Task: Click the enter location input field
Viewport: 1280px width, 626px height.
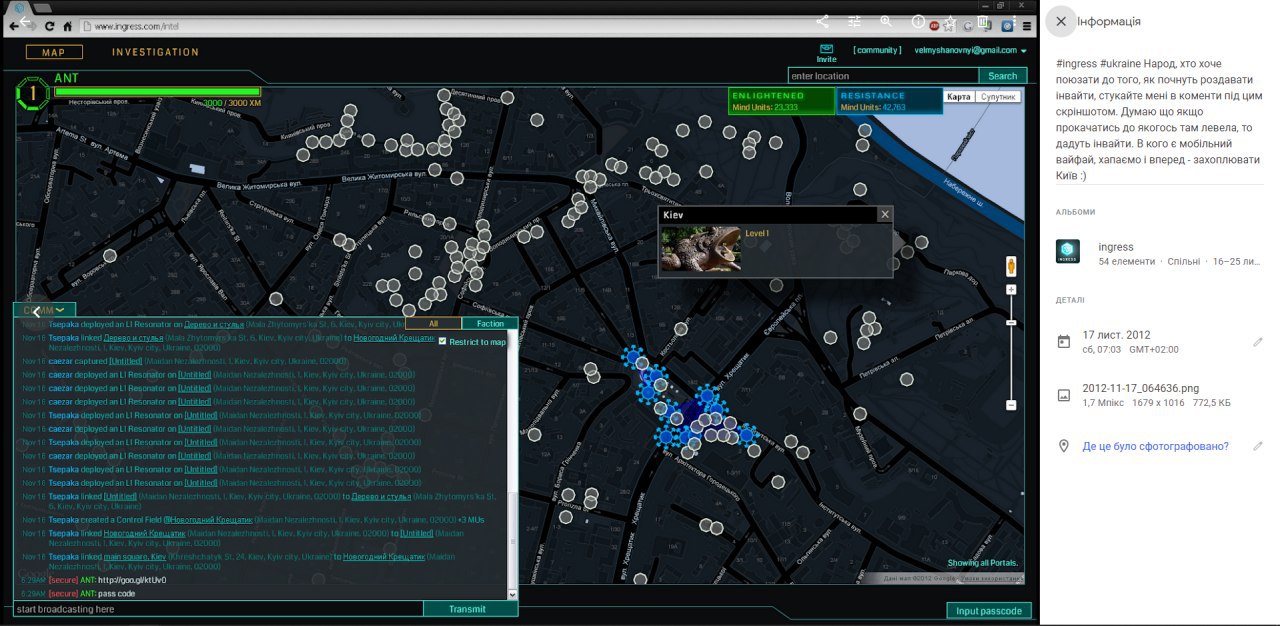Action: [x=883, y=76]
